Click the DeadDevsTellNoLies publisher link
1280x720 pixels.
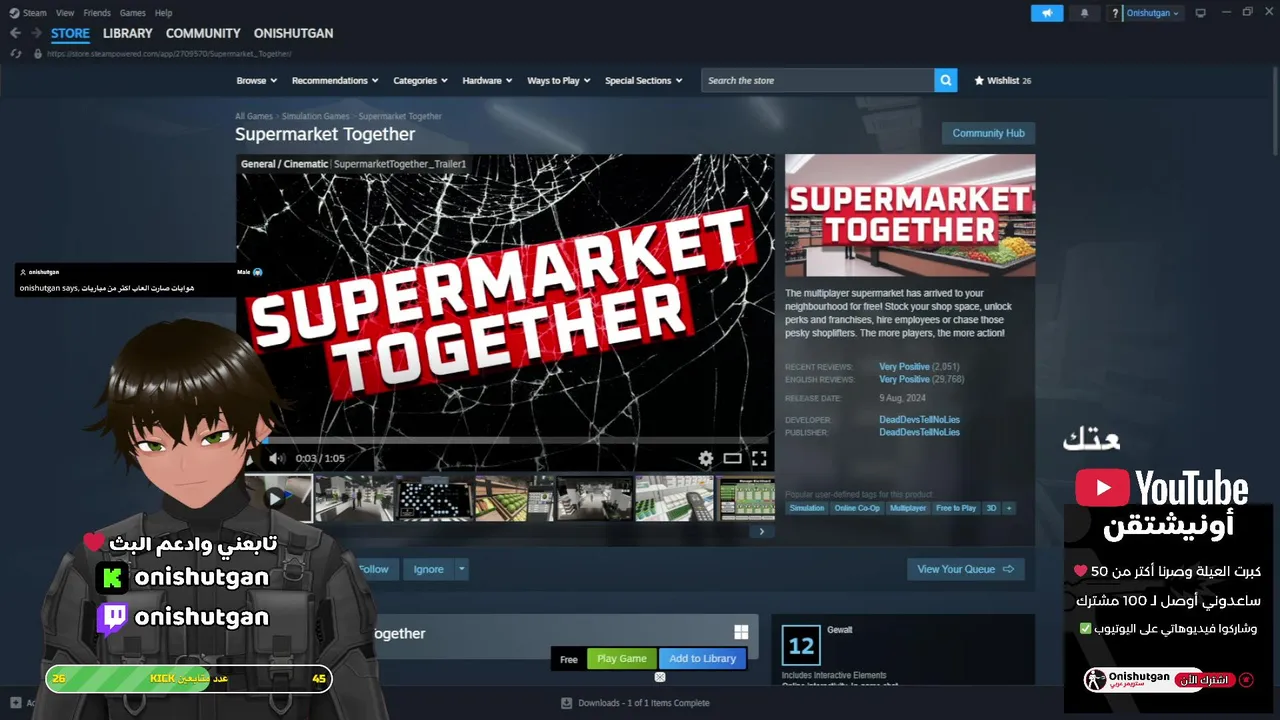919,433
